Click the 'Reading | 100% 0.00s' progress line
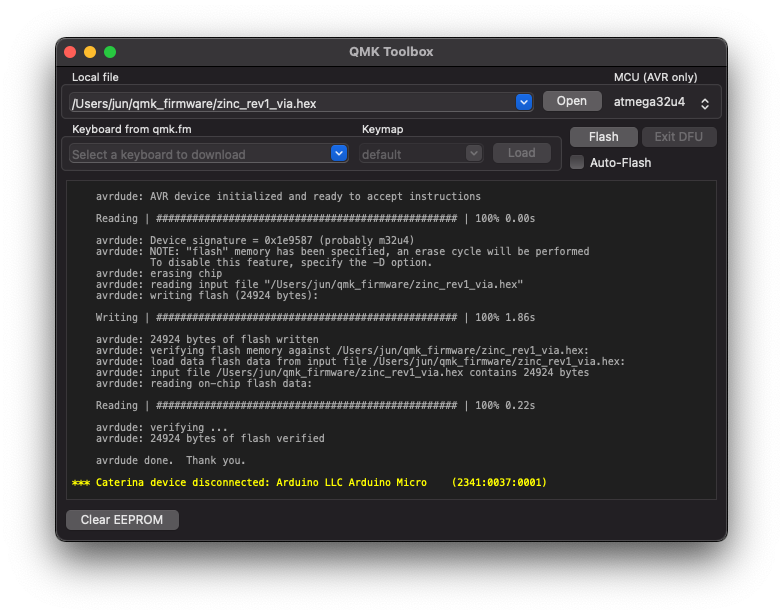Image resolution: width=783 pixels, height=615 pixels. pos(316,218)
